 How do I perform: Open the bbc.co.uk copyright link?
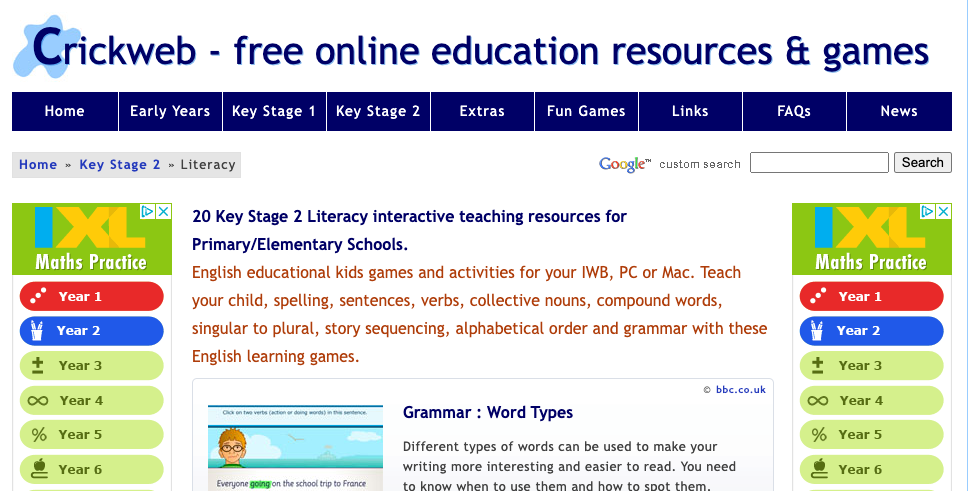[740, 390]
